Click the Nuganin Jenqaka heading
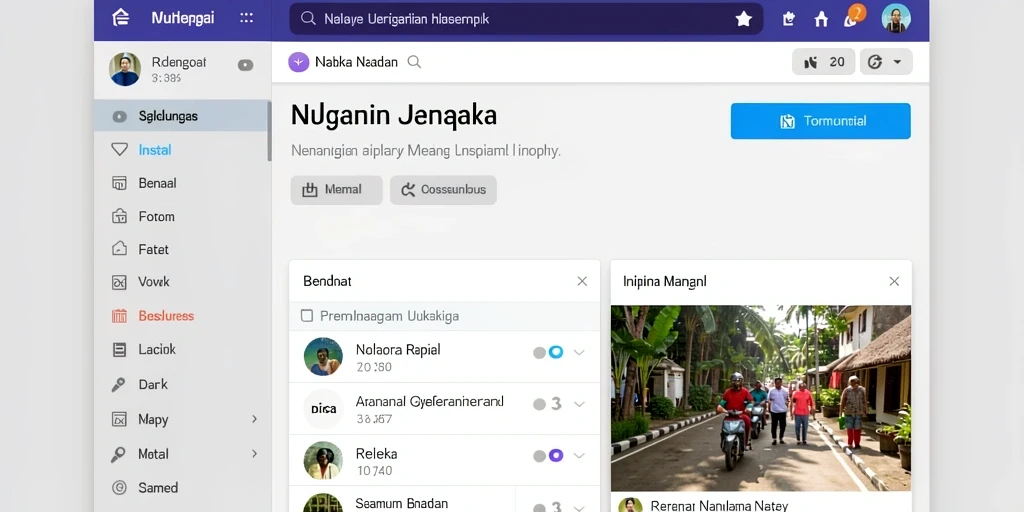The height and width of the screenshot is (512, 1024). [x=394, y=116]
